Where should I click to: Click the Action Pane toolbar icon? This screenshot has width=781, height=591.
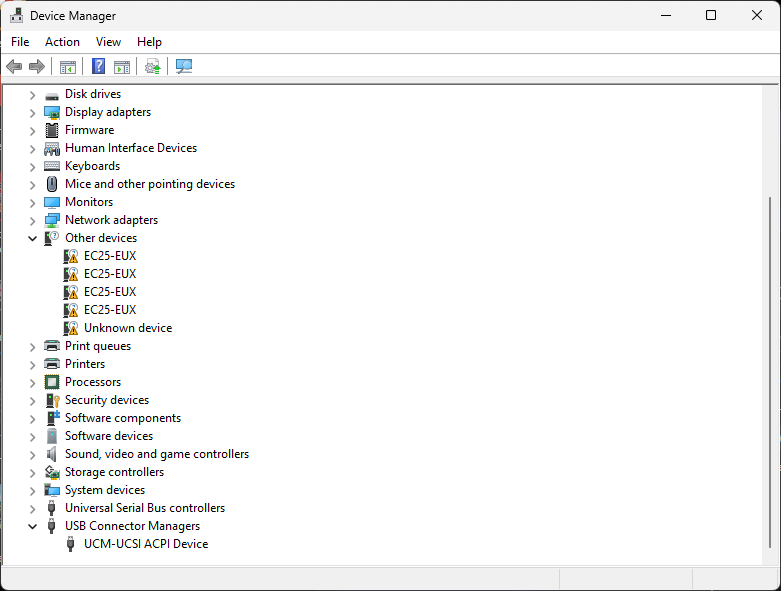pyautogui.click(x=122, y=66)
